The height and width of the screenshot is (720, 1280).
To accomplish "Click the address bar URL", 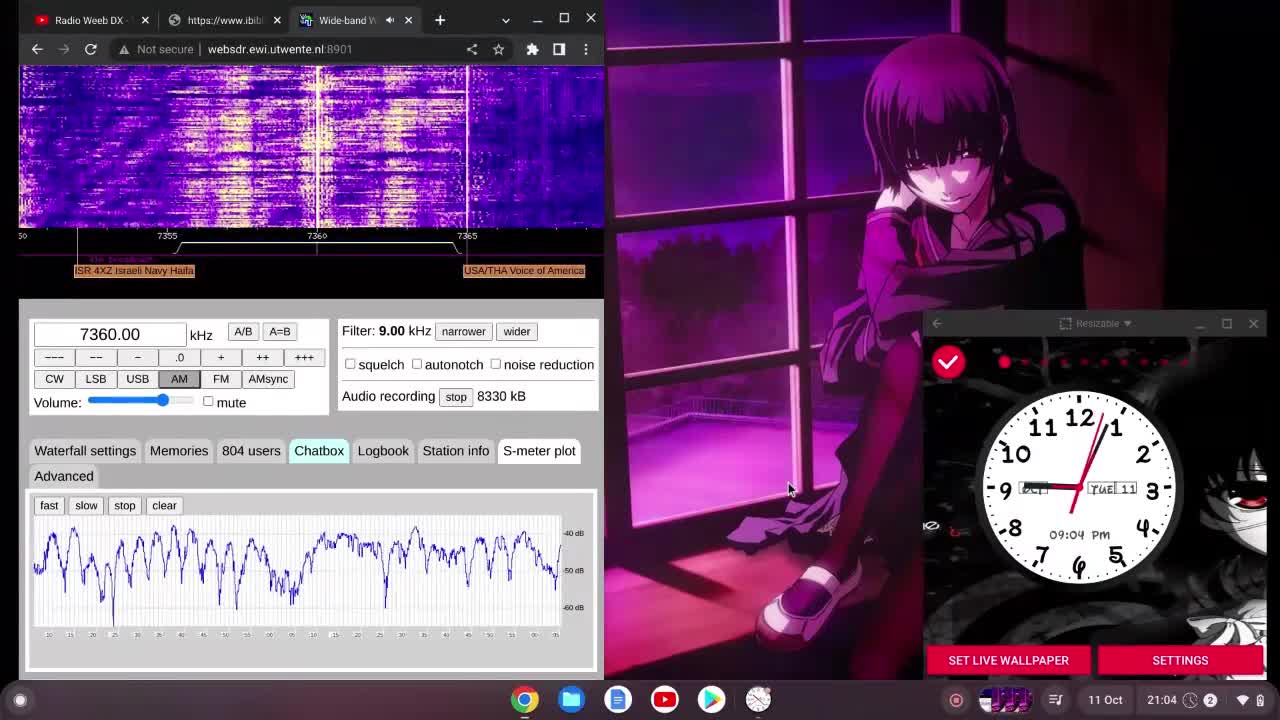I will [x=280, y=49].
